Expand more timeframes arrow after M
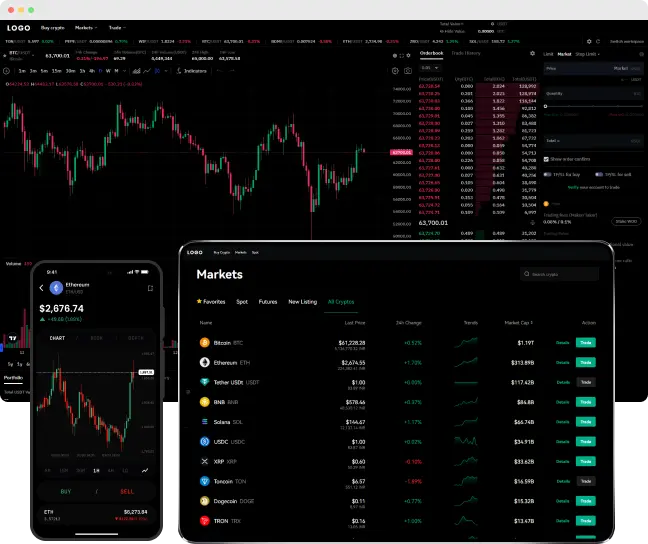Screen dimensions: 648x544 point(124,71)
